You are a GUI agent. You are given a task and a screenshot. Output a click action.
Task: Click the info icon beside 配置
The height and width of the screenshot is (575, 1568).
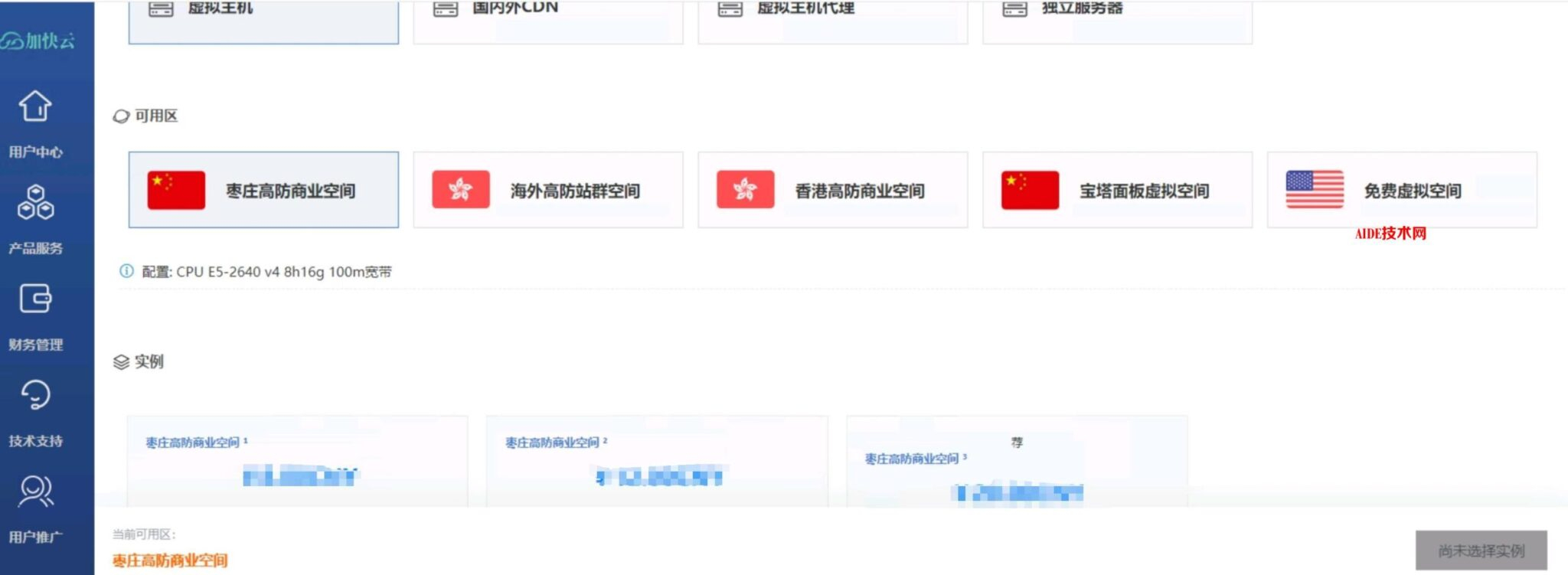[126, 271]
